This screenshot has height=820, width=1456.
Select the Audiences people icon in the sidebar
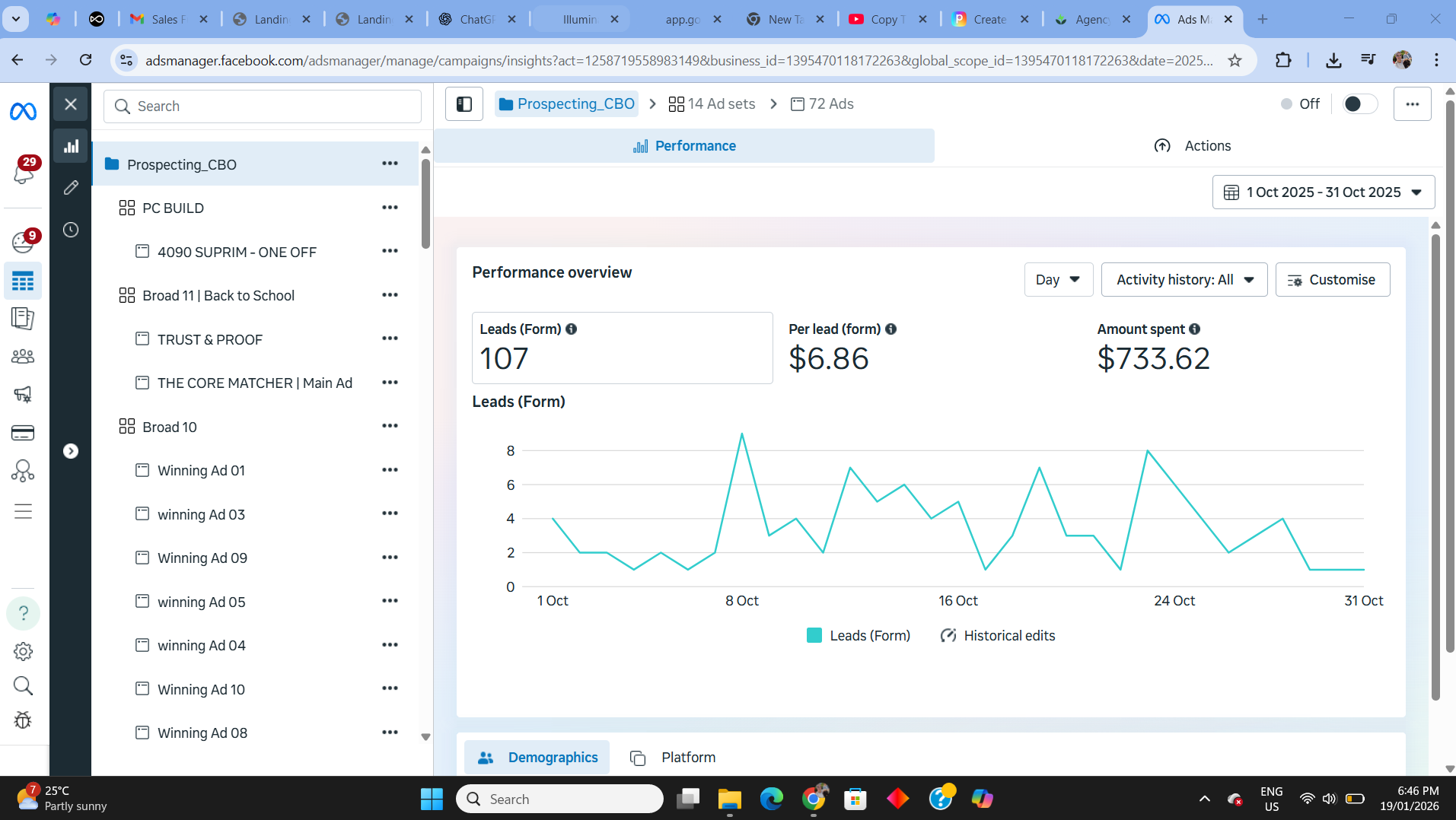23,356
